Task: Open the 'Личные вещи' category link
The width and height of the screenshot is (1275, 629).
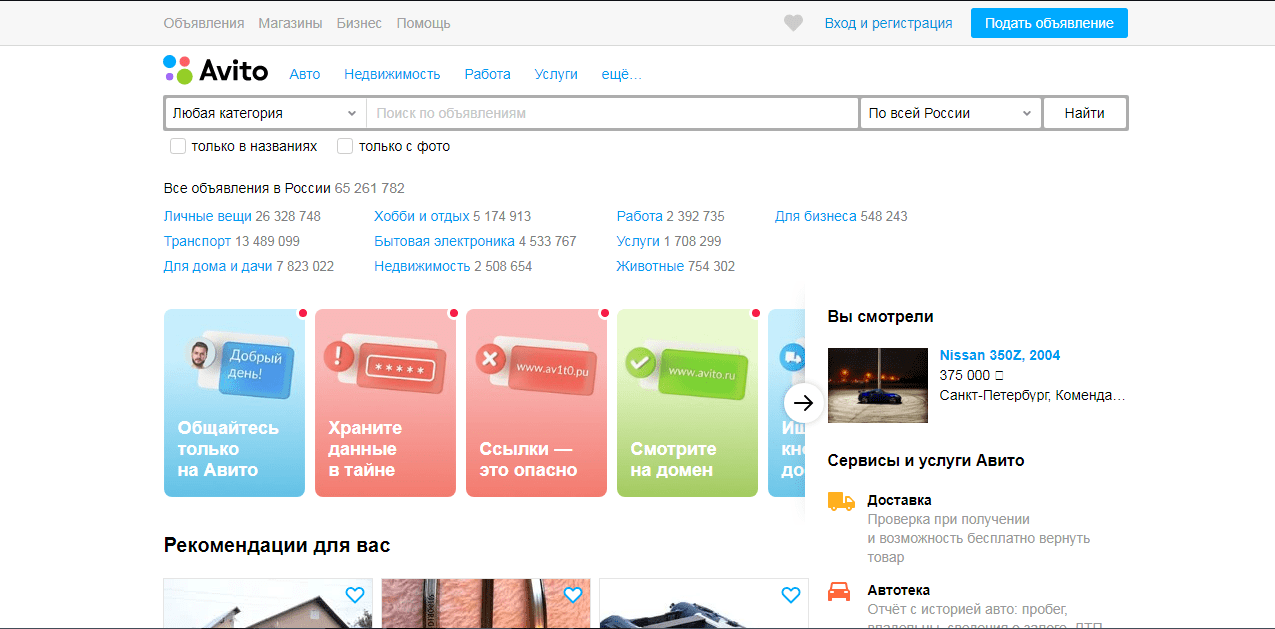Action: point(208,216)
